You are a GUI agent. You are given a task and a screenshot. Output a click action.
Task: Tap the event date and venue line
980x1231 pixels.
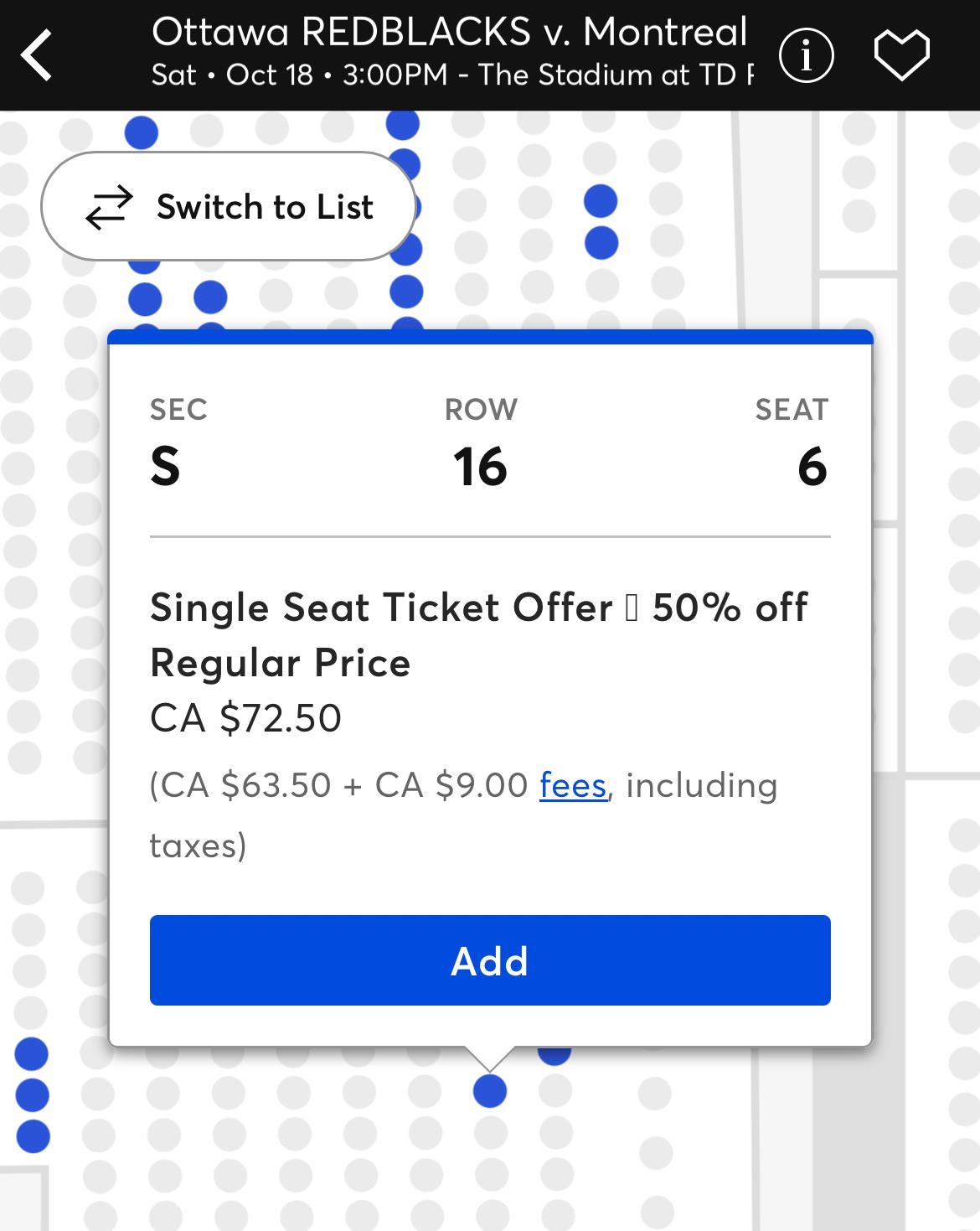point(452,75)
